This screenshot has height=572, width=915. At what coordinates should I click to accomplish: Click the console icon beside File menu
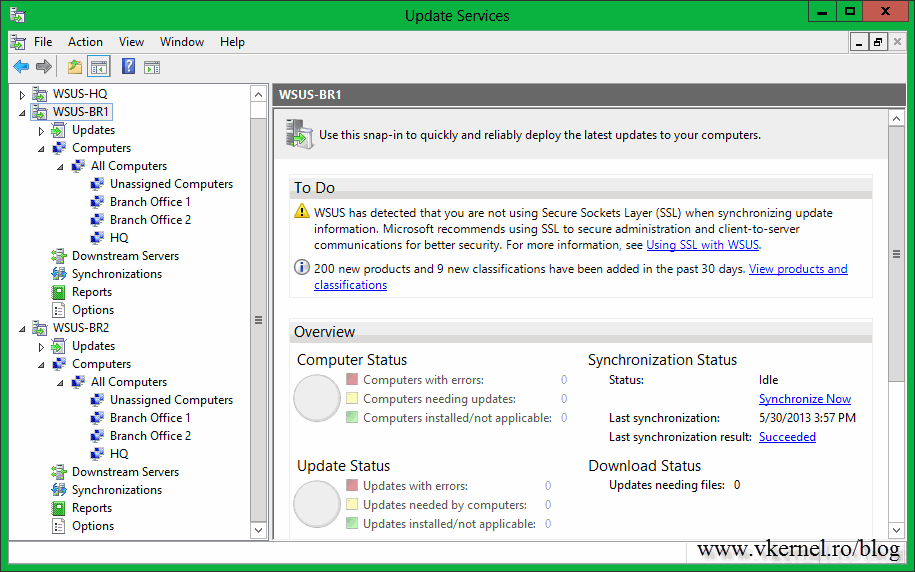[x=18, y=42]
